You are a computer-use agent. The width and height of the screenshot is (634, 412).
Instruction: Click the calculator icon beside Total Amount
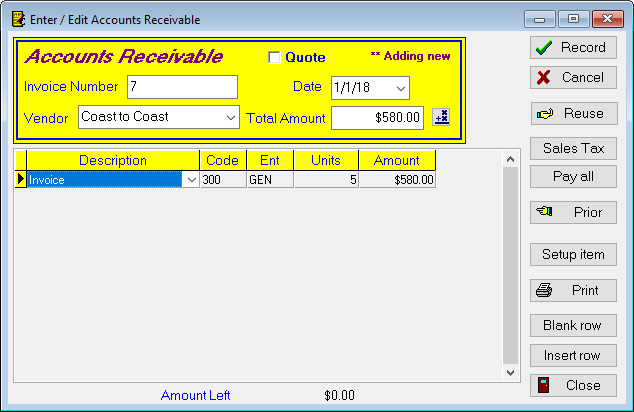[x=441, y=118]
